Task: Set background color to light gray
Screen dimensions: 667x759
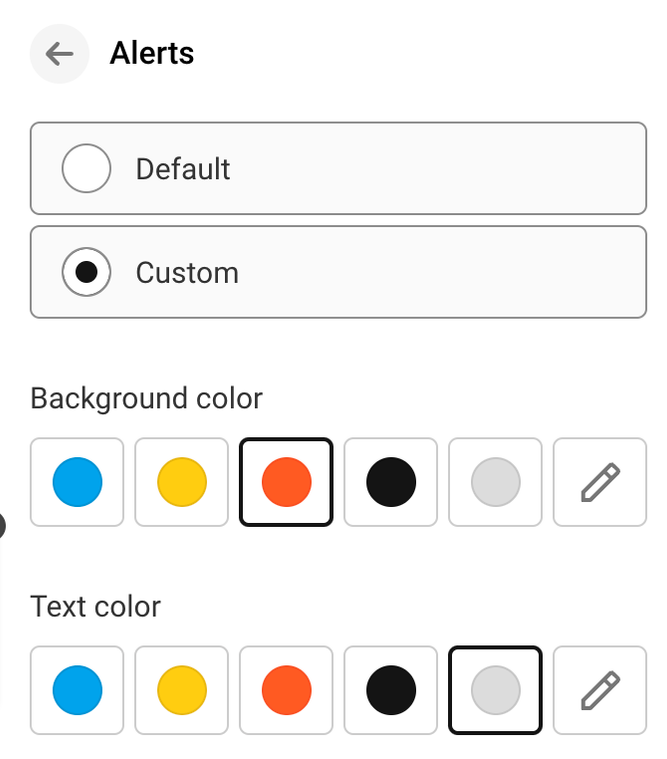Action: (x=495, y=482)
